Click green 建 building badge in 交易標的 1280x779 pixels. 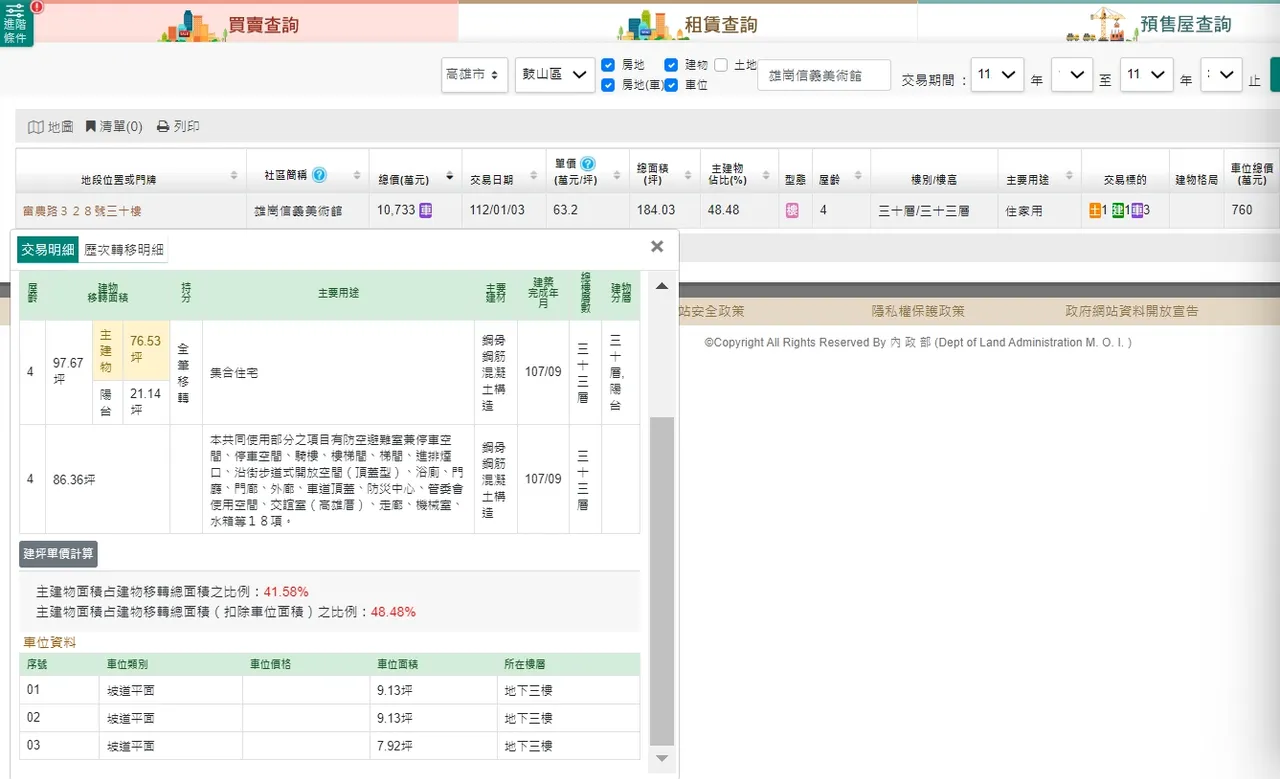click(x=1118, y=211)
